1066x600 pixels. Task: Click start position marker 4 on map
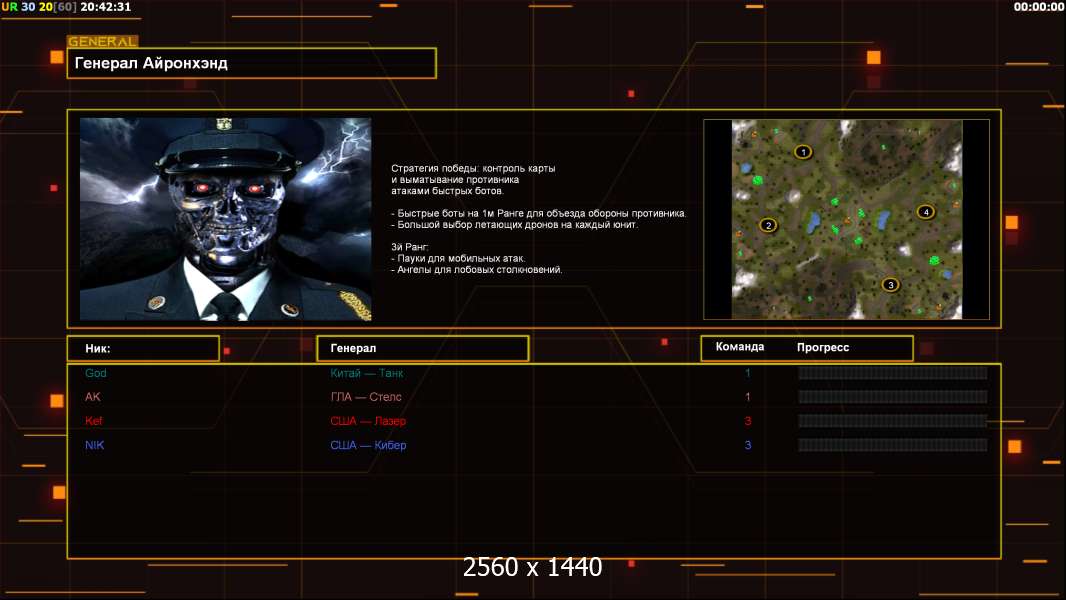pyautogui.click(x=925, y=212)
